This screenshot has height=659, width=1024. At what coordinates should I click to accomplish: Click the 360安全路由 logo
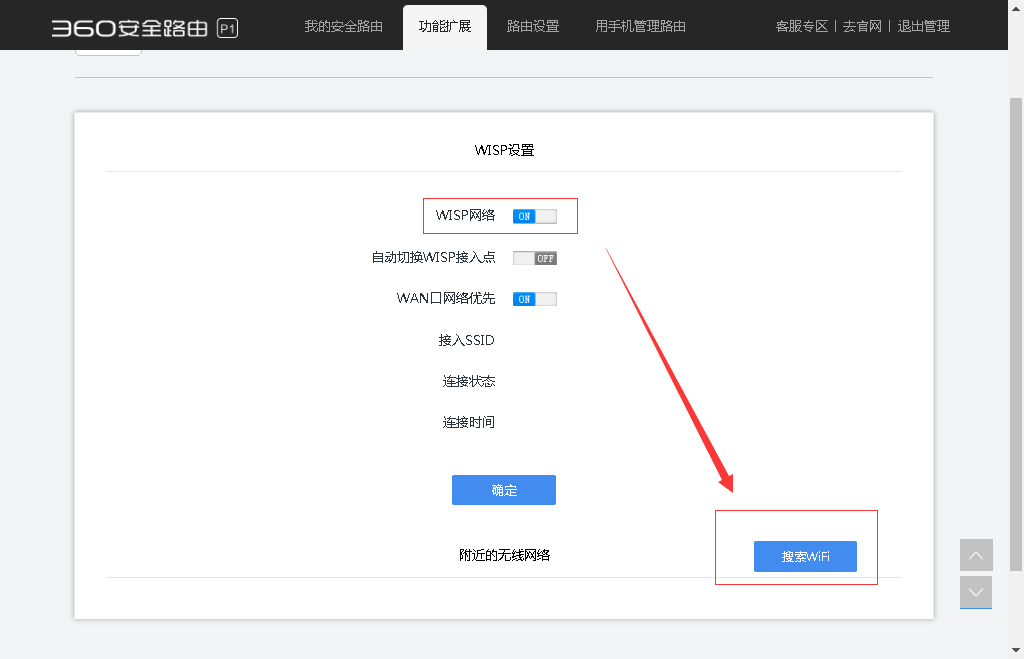(x=129, y=28)
